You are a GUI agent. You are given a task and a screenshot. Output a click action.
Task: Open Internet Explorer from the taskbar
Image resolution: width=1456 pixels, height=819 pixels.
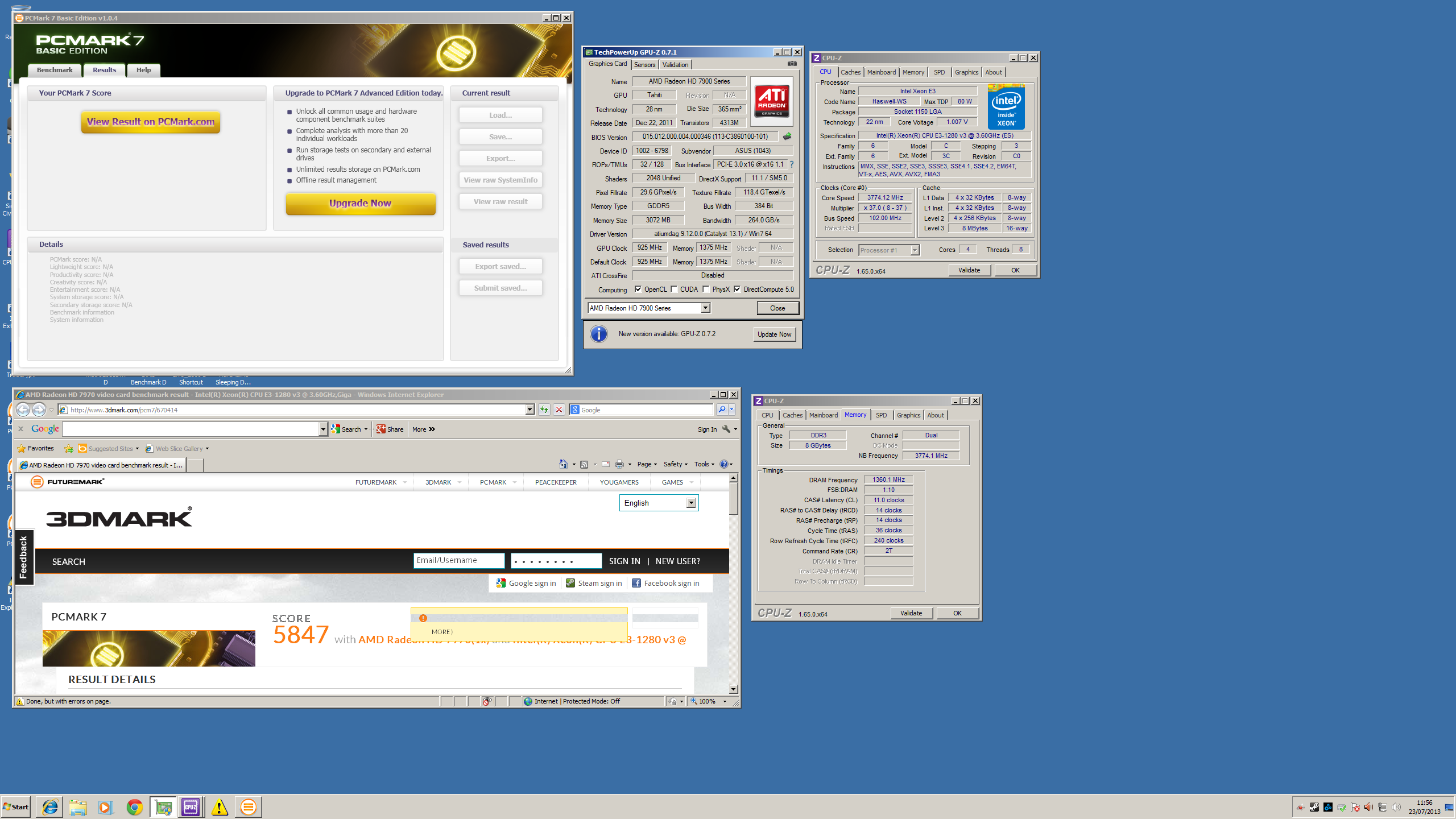click(50, 807)
